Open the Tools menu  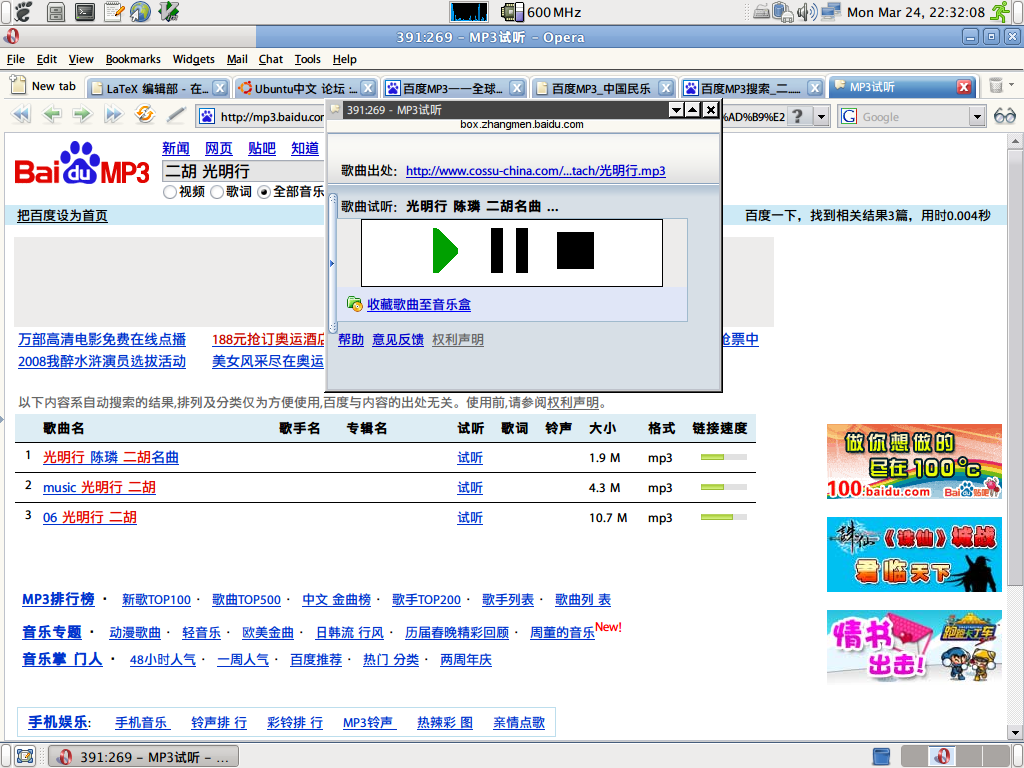click(x=308, y=59)
